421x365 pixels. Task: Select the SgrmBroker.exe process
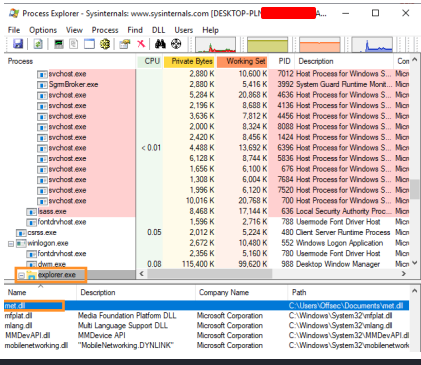[73, 85]
